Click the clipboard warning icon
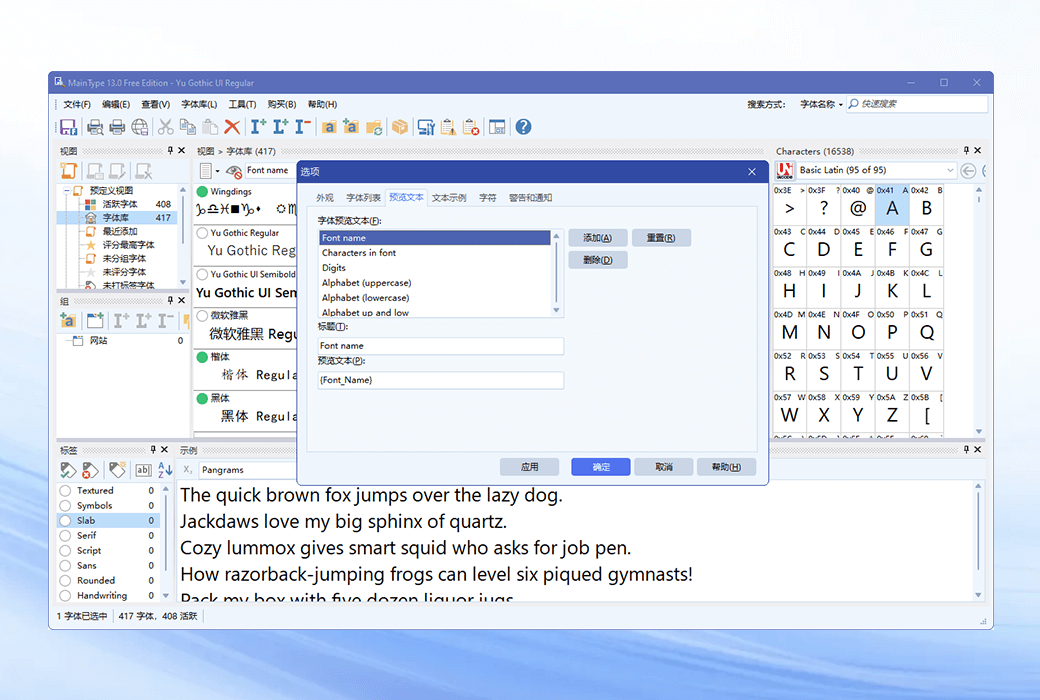 pos(448,127)
